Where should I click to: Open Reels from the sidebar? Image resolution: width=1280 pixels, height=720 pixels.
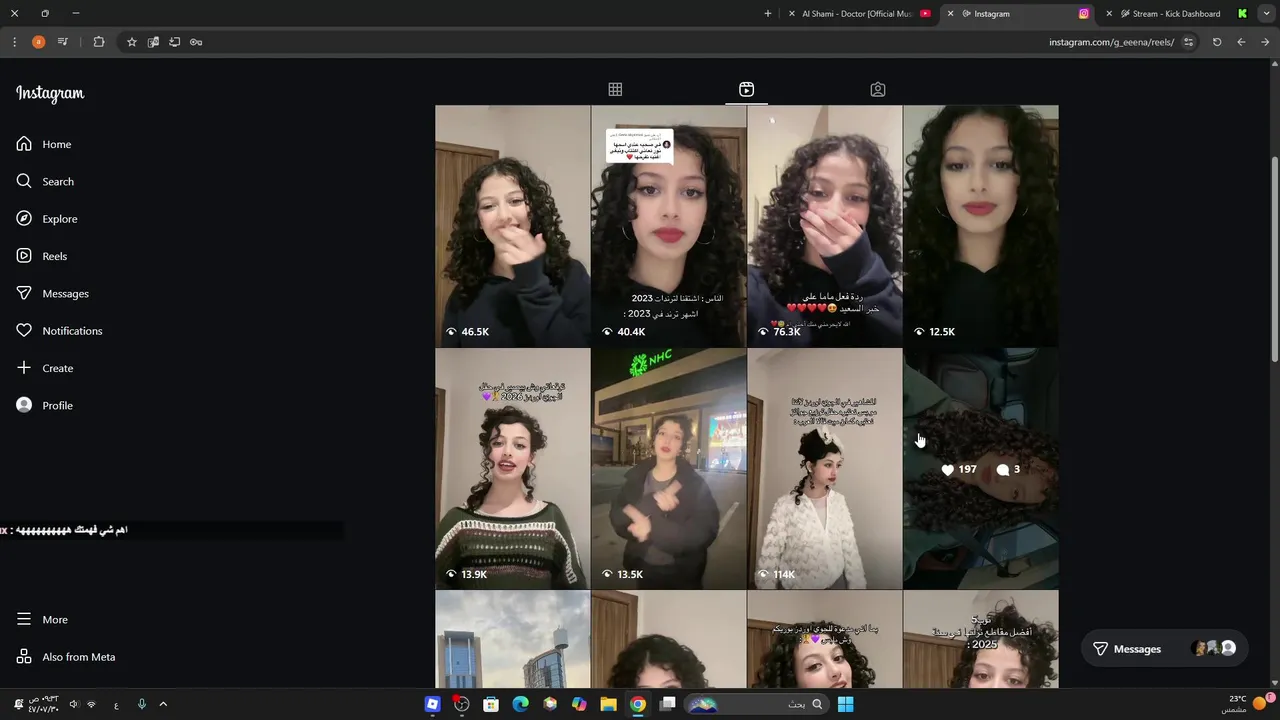pos(42,256)
